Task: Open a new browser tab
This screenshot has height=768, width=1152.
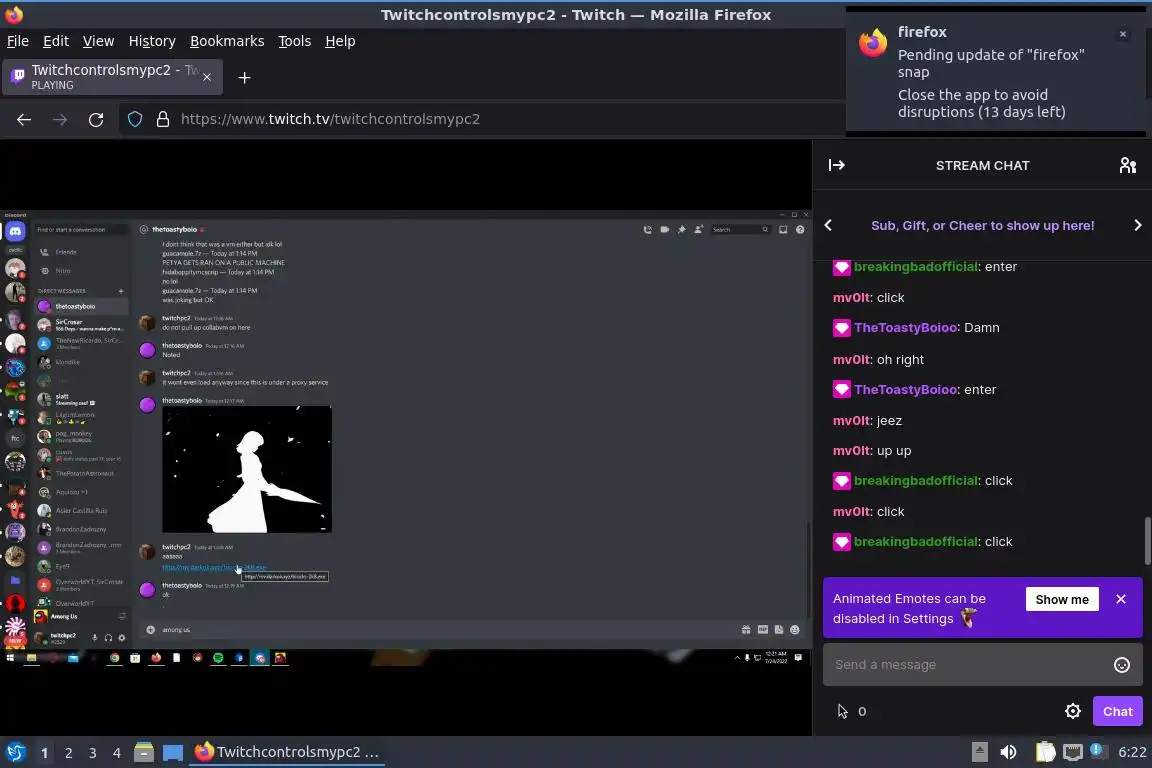Action: (245, 78)
